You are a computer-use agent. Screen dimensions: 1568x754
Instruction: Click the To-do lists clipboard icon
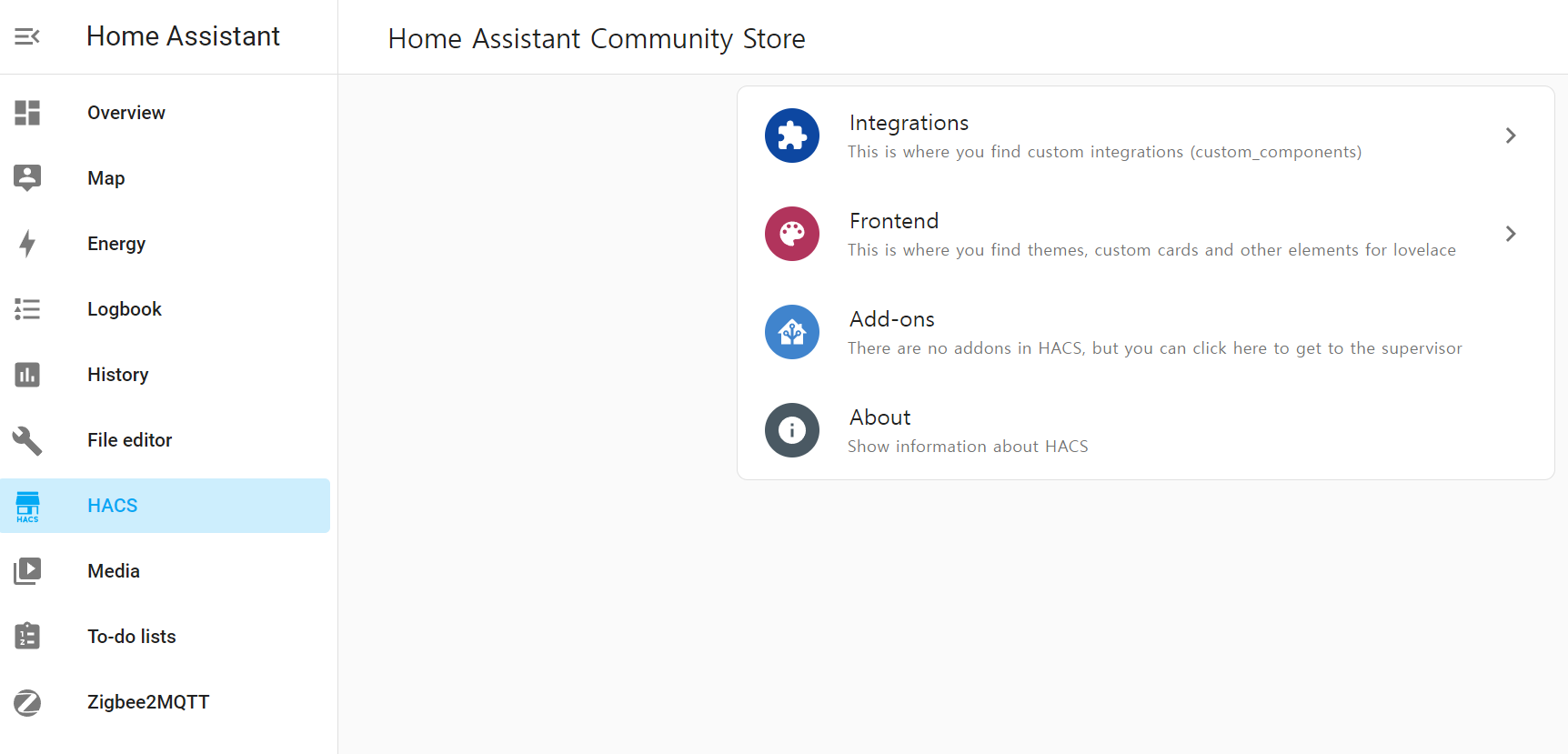click(x=27, y=636)
